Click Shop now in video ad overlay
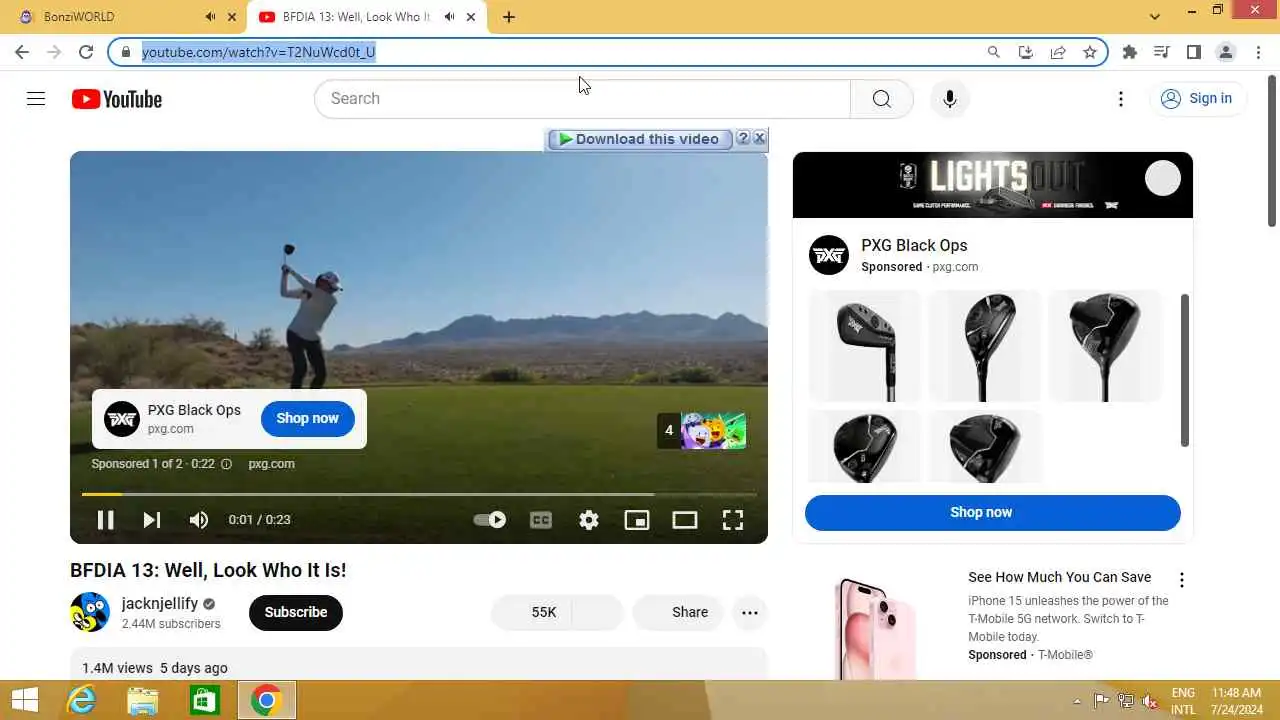1280x720 pixels. click(308, 418)
